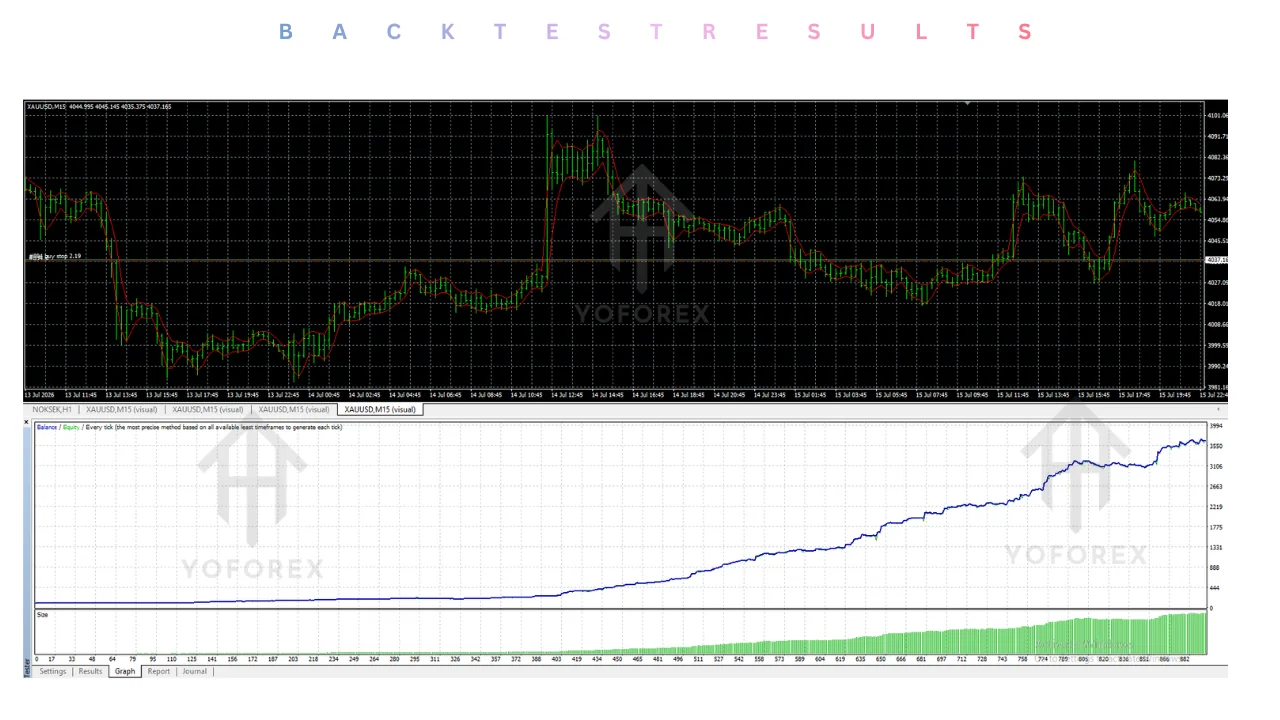This screenshot has width=1280, height=720.
Task: Click the green Equity legend text
Action: [x=71, y=428]
